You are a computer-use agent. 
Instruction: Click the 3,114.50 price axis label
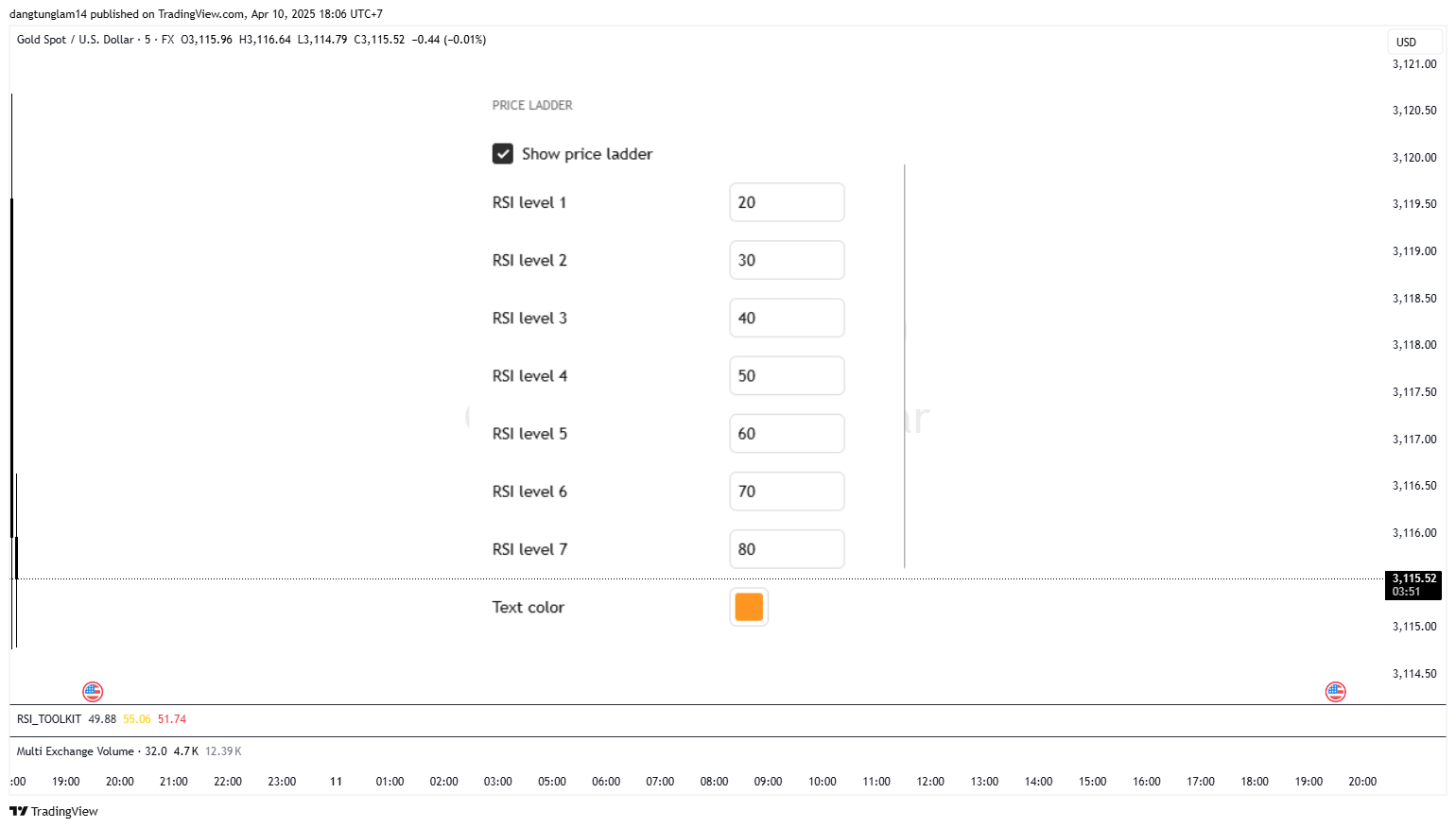(1414, 674)
